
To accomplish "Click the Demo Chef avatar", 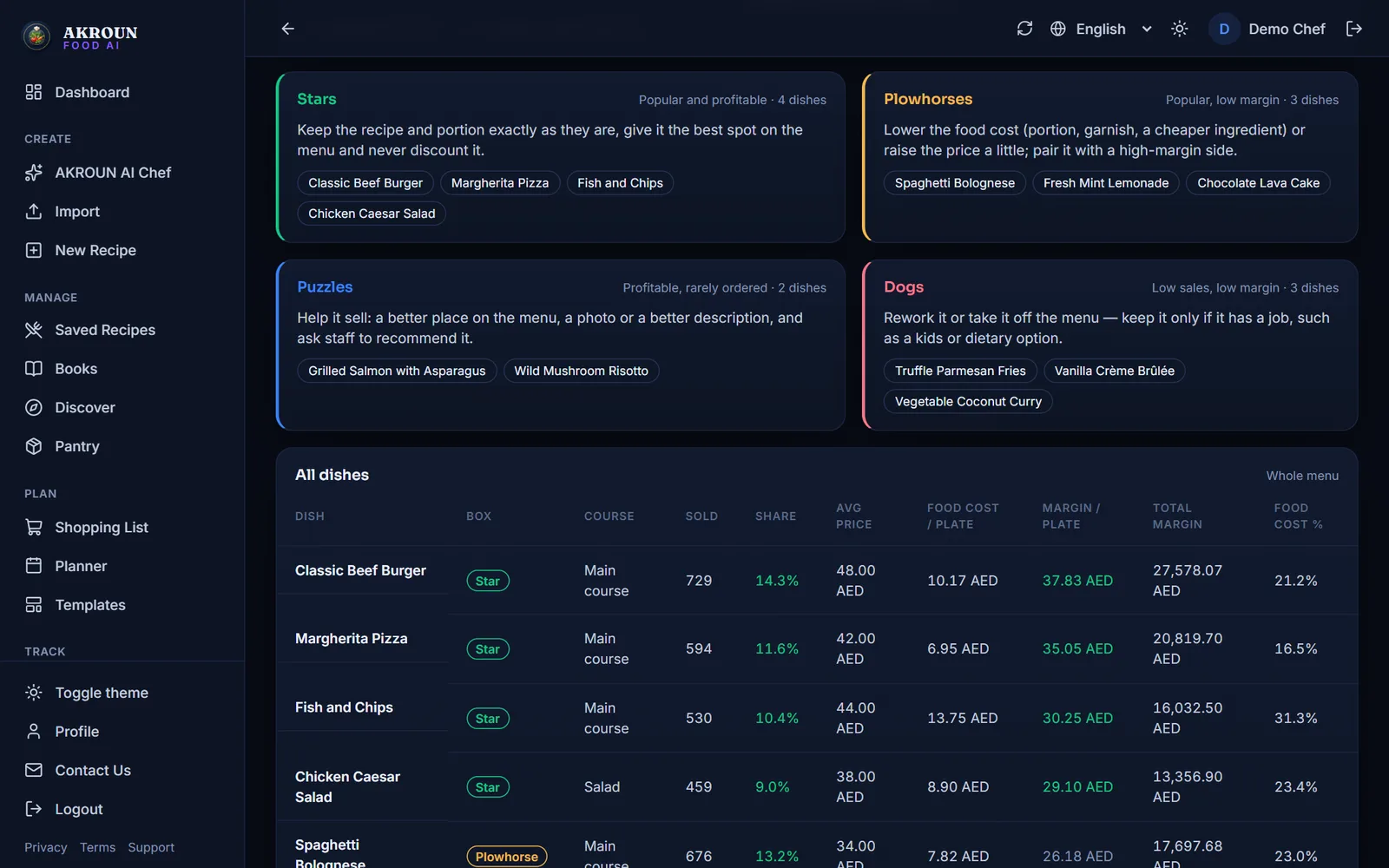I will (1224, 29).
